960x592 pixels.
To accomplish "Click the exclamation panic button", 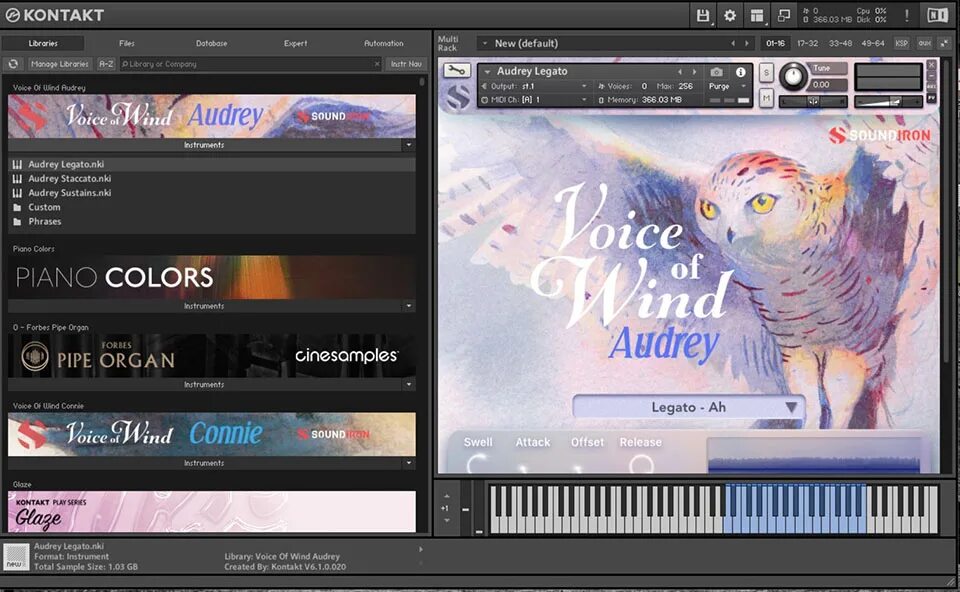I will click(907, 15).
